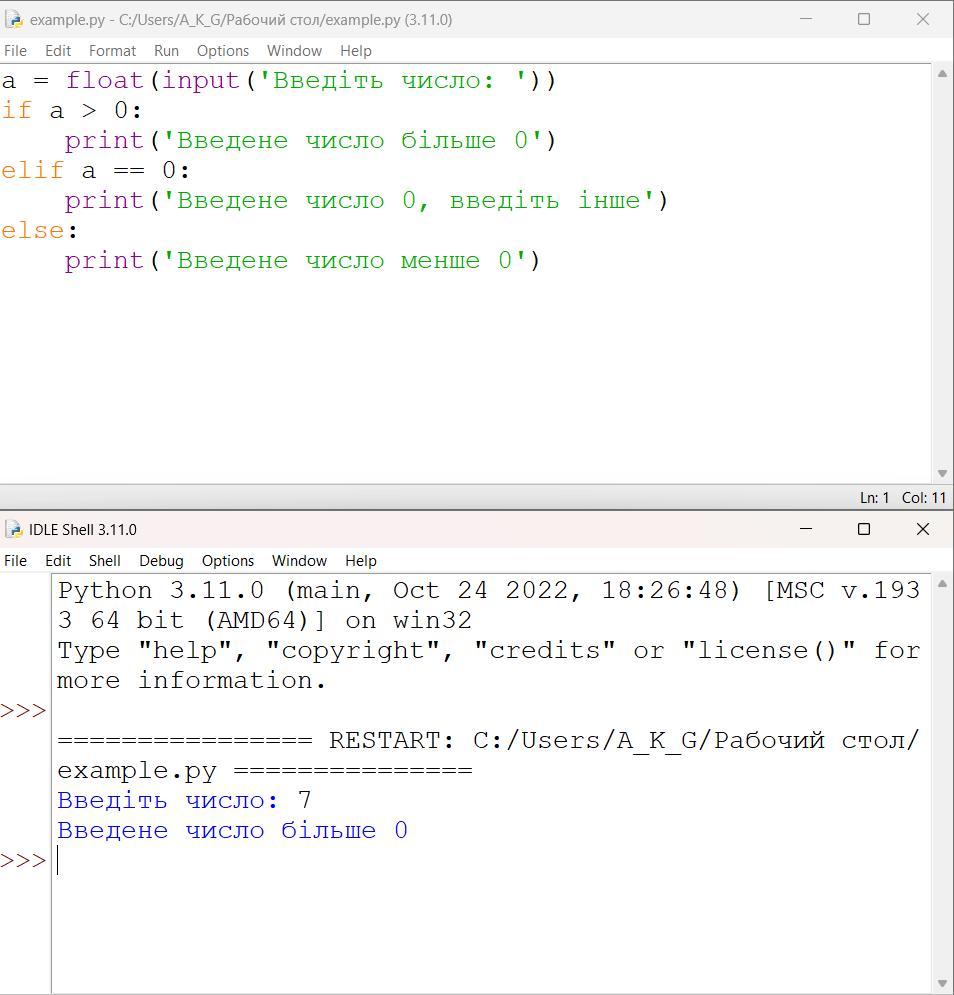Viewport: 954px width, 995px height.
Task: Click shell output 'Введене число більше 0'
Action: [232, 831]
